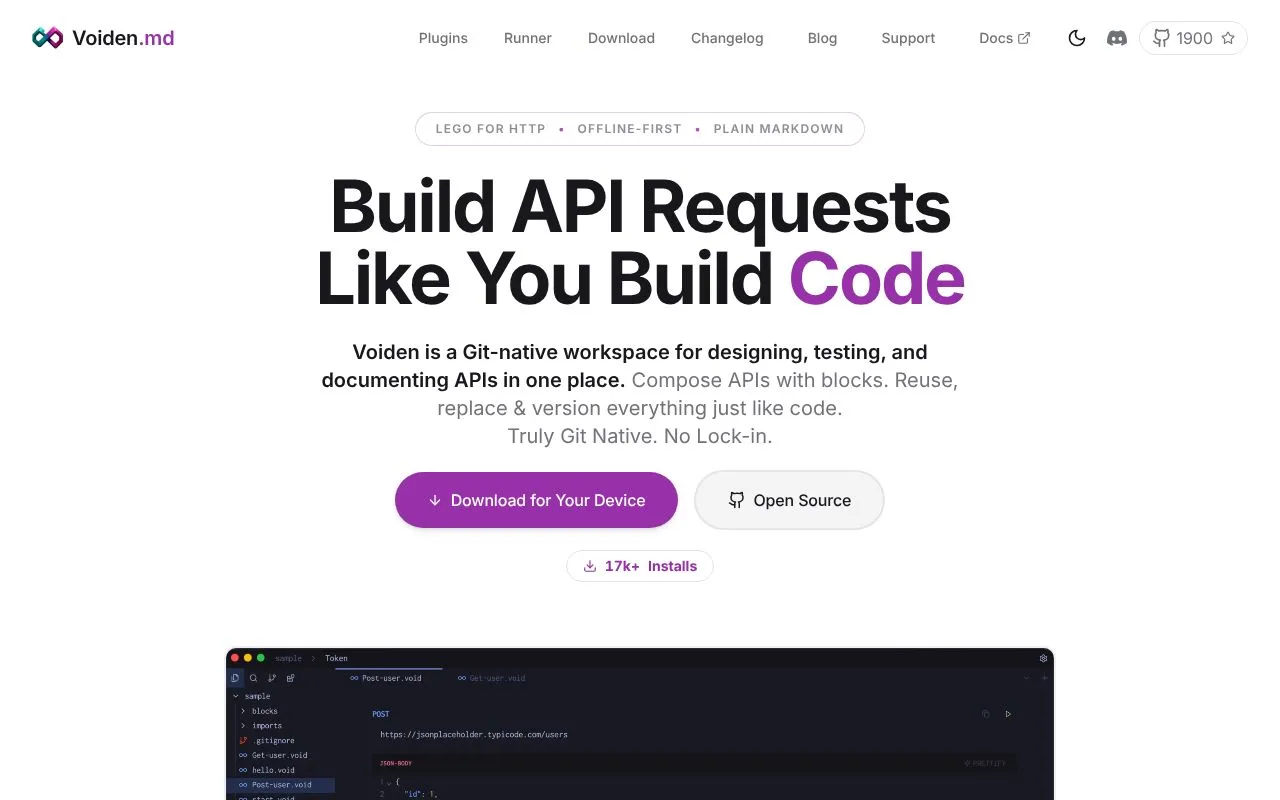Click the PRETTIFY button in JSON-BODY
The height and width of the screenshot is (800, 1280).
tap(985, 763)
